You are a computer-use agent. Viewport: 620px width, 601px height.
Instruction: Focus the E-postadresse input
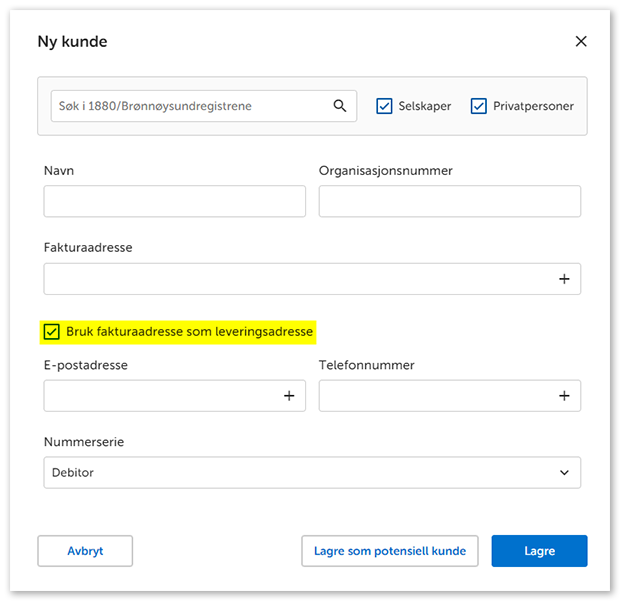(x=158, y=396)
